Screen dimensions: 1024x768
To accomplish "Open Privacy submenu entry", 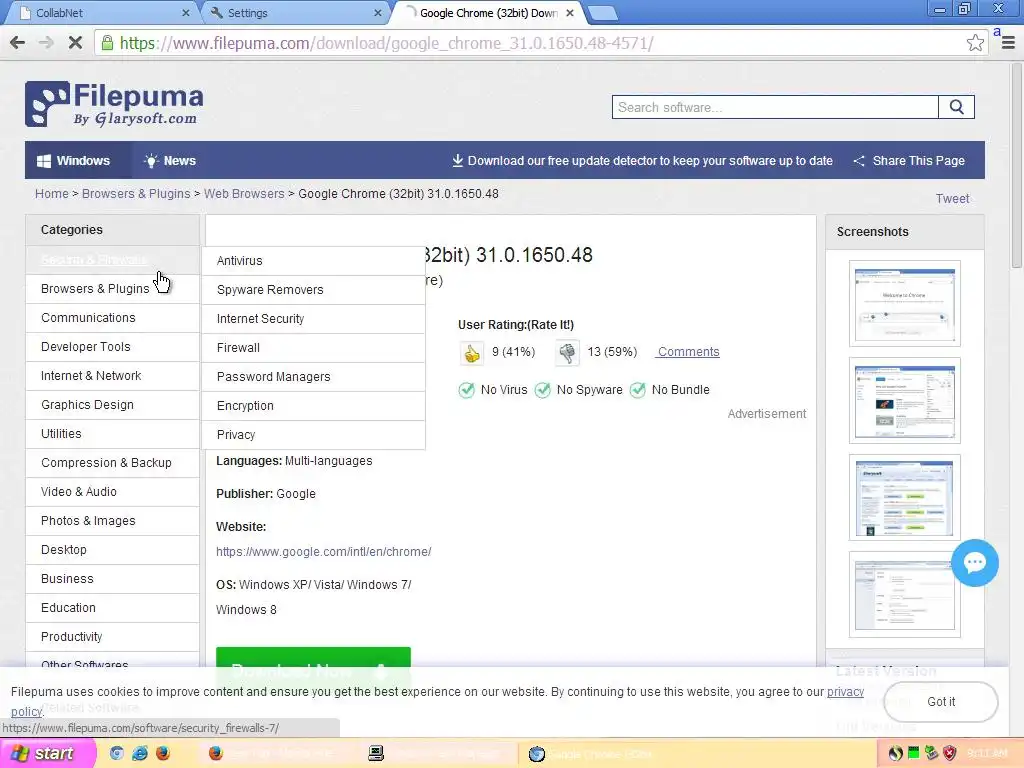I will point(313,435).
